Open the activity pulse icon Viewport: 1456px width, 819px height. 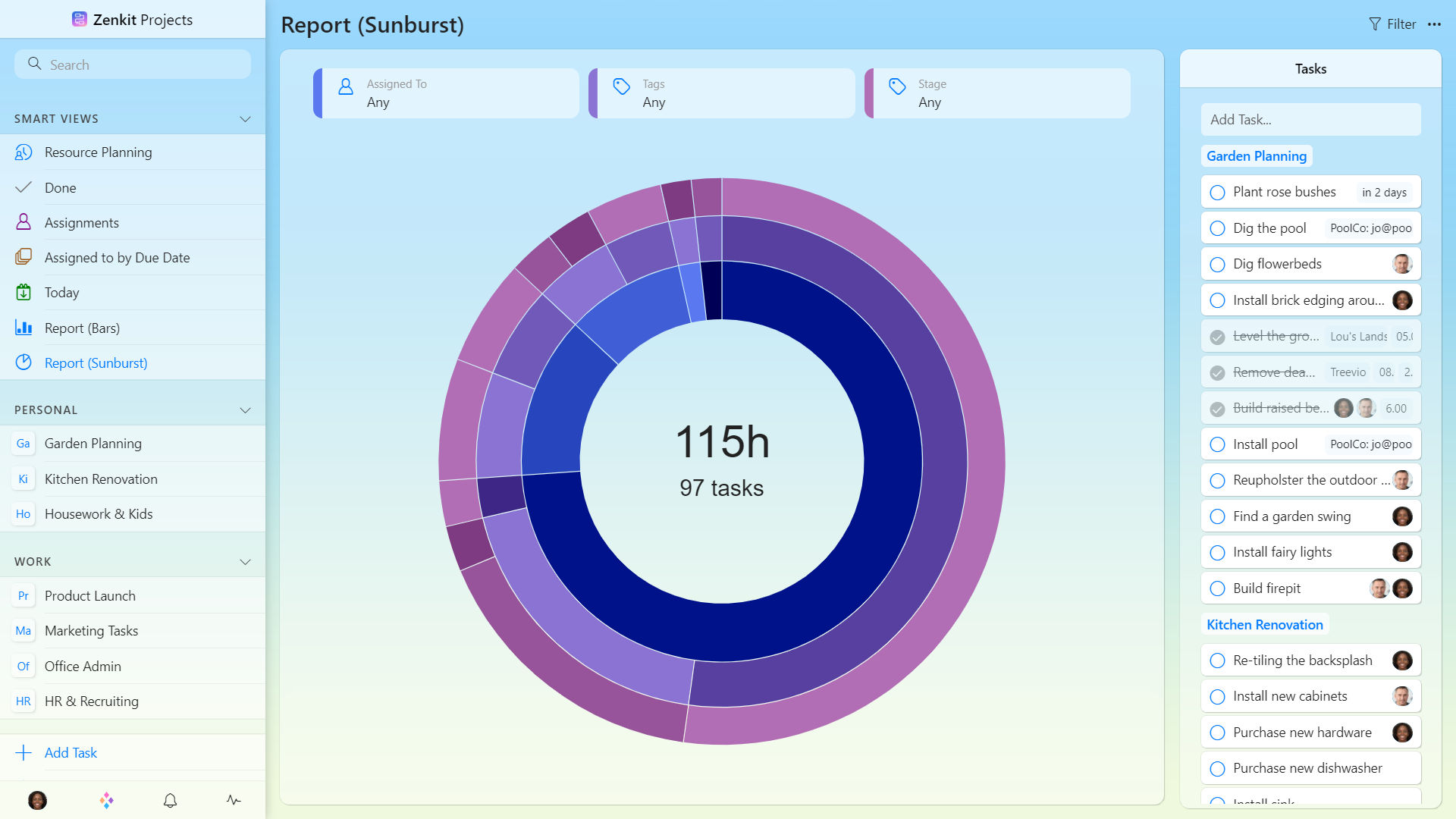[x=234, y=800]
